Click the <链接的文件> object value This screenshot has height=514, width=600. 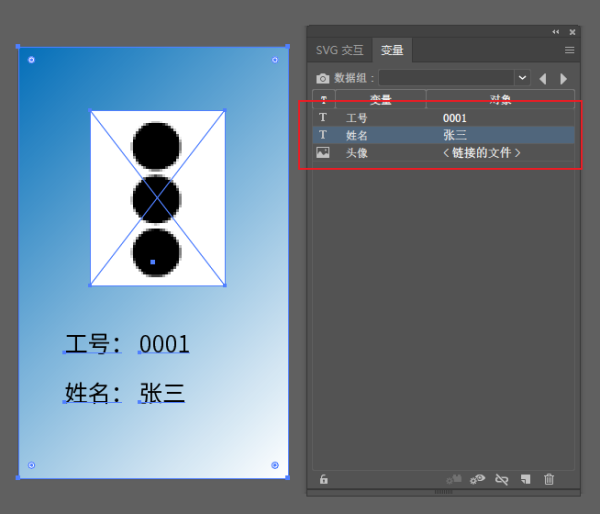pyautogui.click(x=482, y=153)
